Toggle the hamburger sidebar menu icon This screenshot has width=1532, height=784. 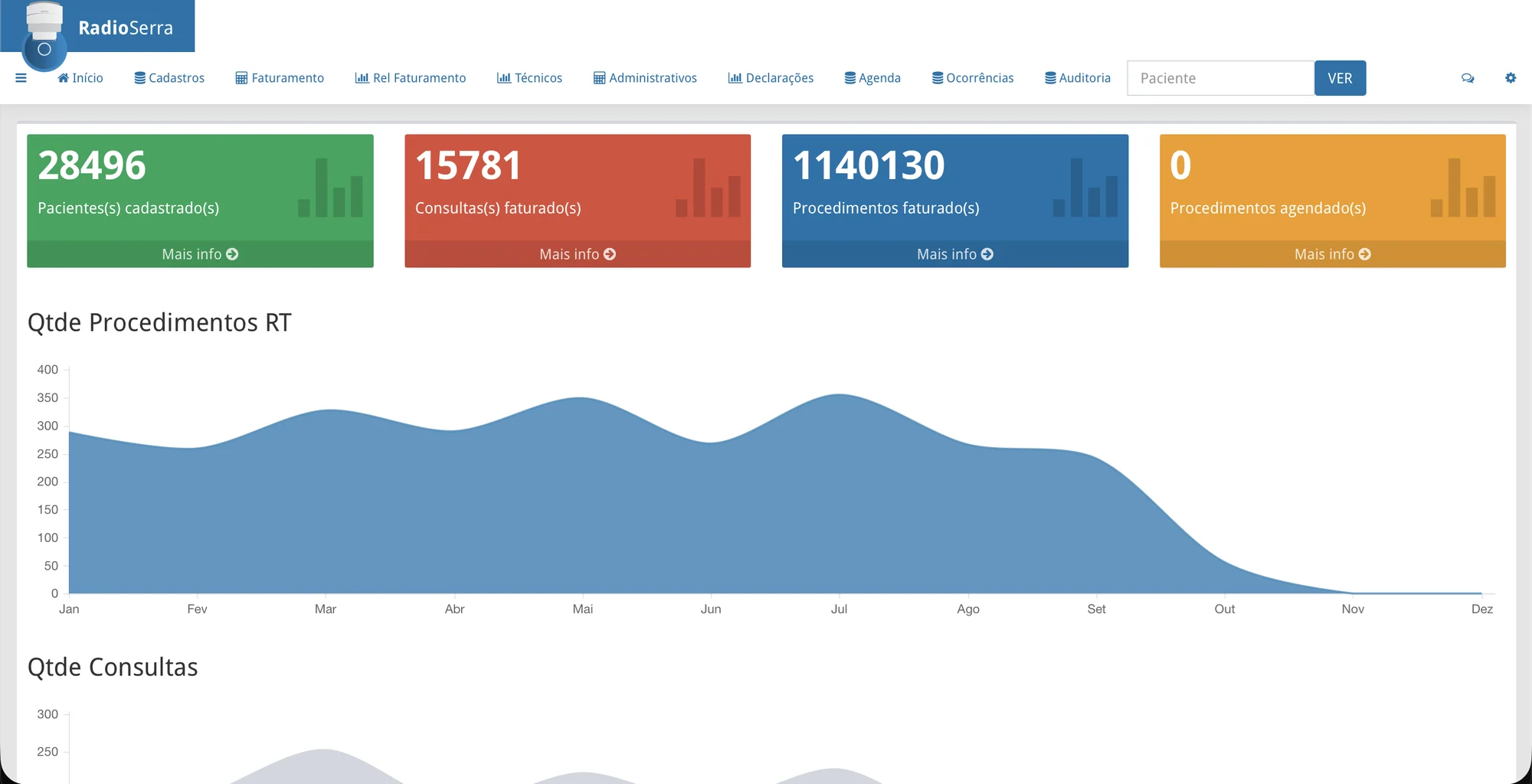tap(21, 78)
